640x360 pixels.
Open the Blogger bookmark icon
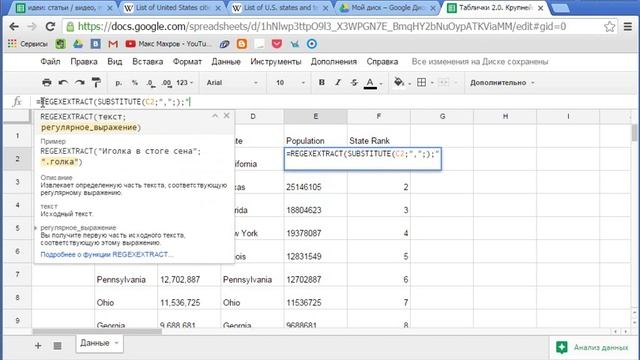[x=242, y=44]
